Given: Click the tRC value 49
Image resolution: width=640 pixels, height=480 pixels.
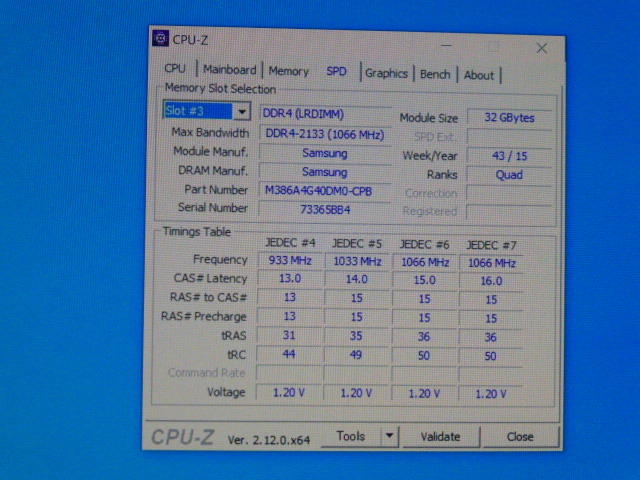Looking at the screenshot, I should coord(357,355).
